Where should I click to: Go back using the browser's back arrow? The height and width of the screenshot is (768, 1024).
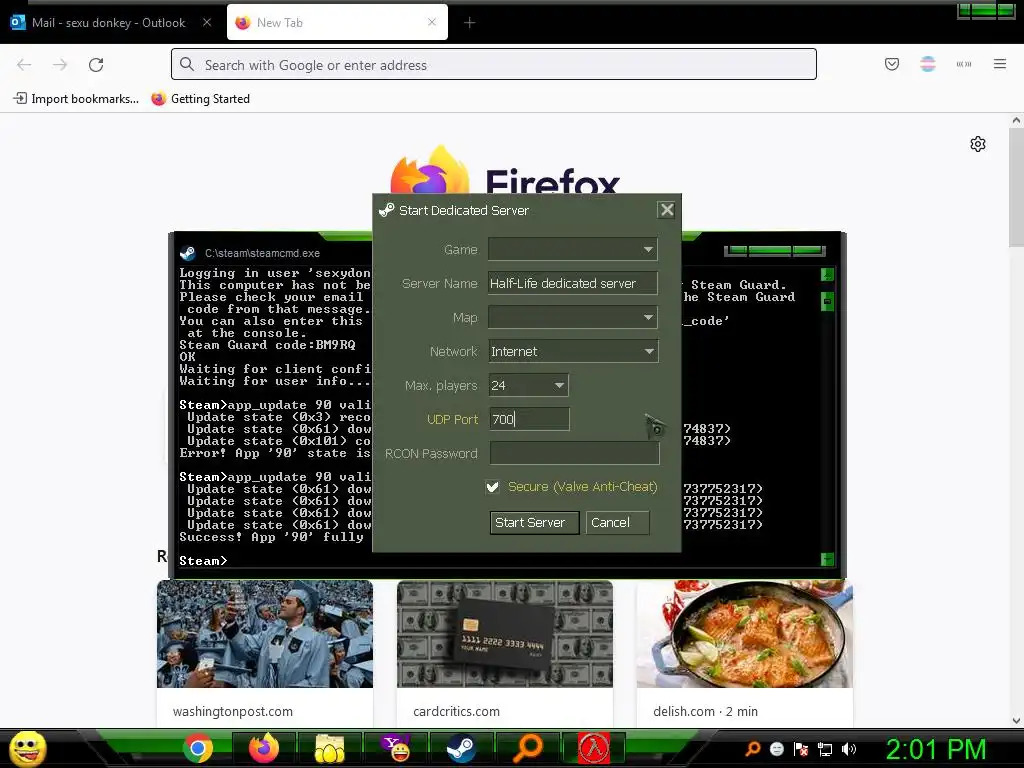(24, 65)
